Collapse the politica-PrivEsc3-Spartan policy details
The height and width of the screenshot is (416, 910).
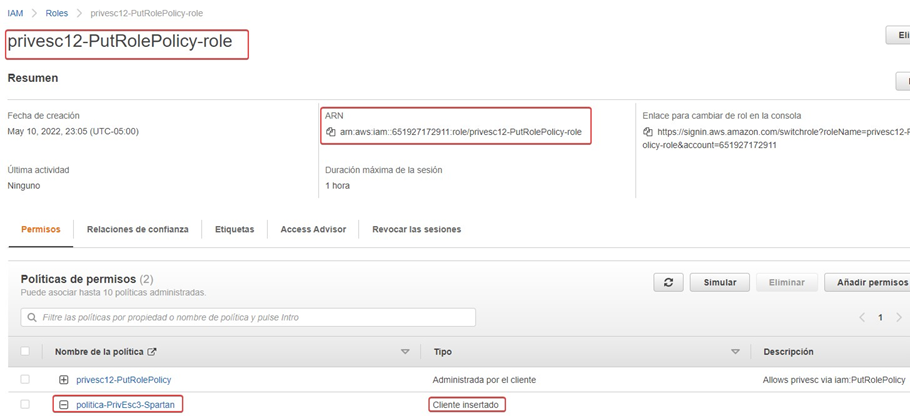tap(64, 405)
